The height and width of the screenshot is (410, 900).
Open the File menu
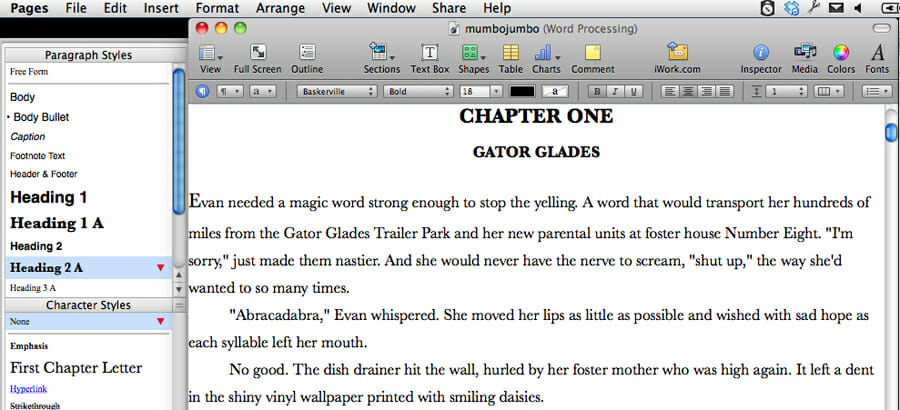tap(76, 8)
